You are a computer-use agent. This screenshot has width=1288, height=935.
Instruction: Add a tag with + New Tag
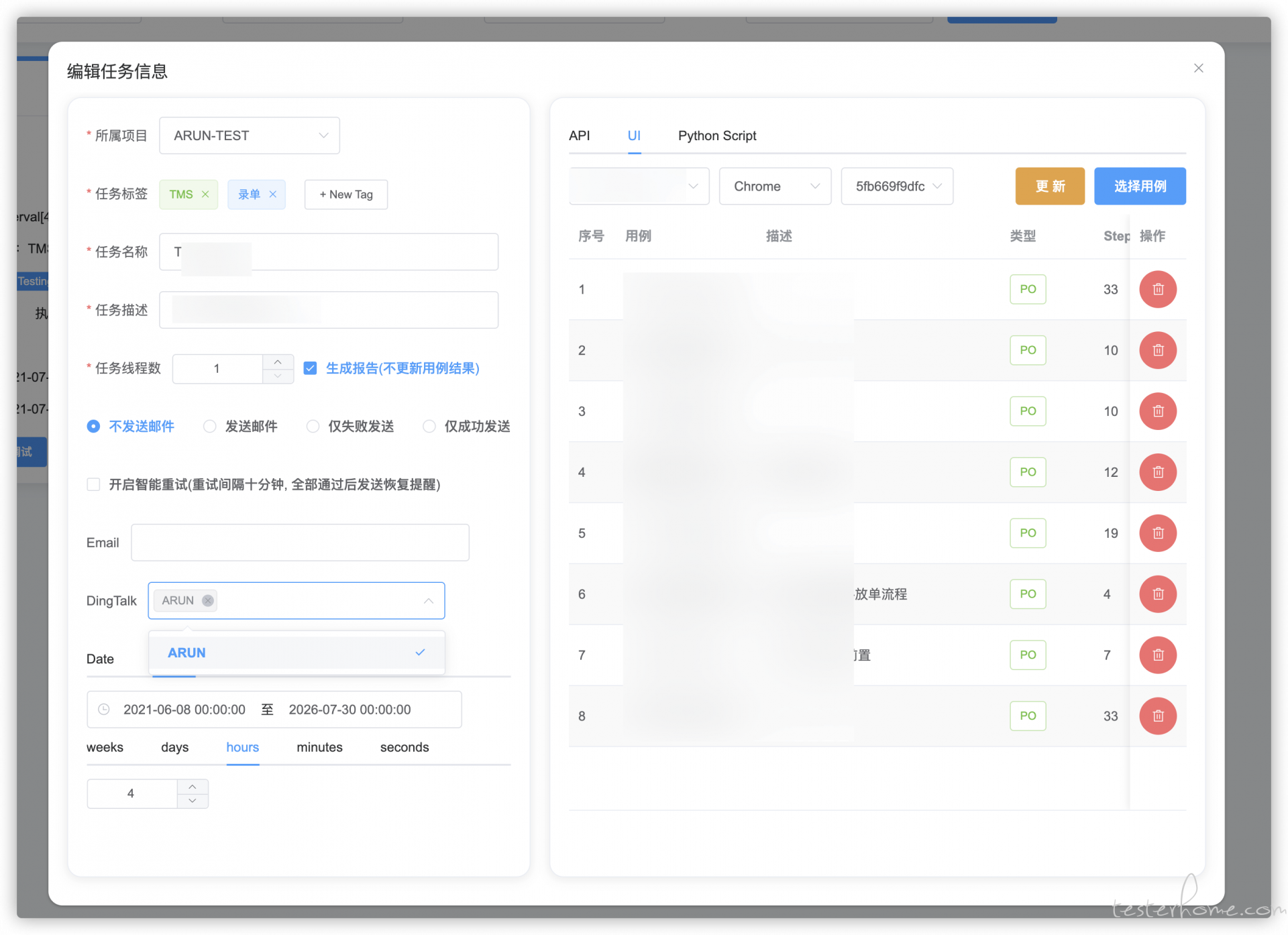coord(346,195)
